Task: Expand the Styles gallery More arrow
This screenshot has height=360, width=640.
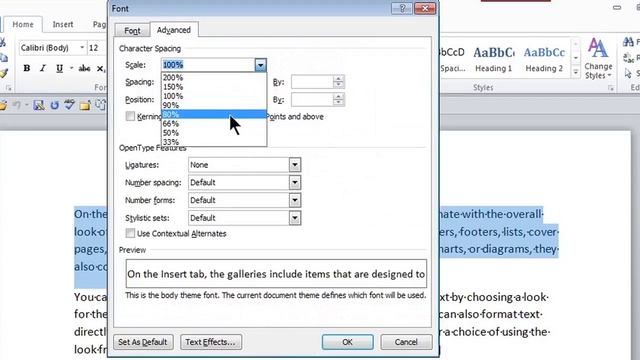Action: click(x=576, y=73)
